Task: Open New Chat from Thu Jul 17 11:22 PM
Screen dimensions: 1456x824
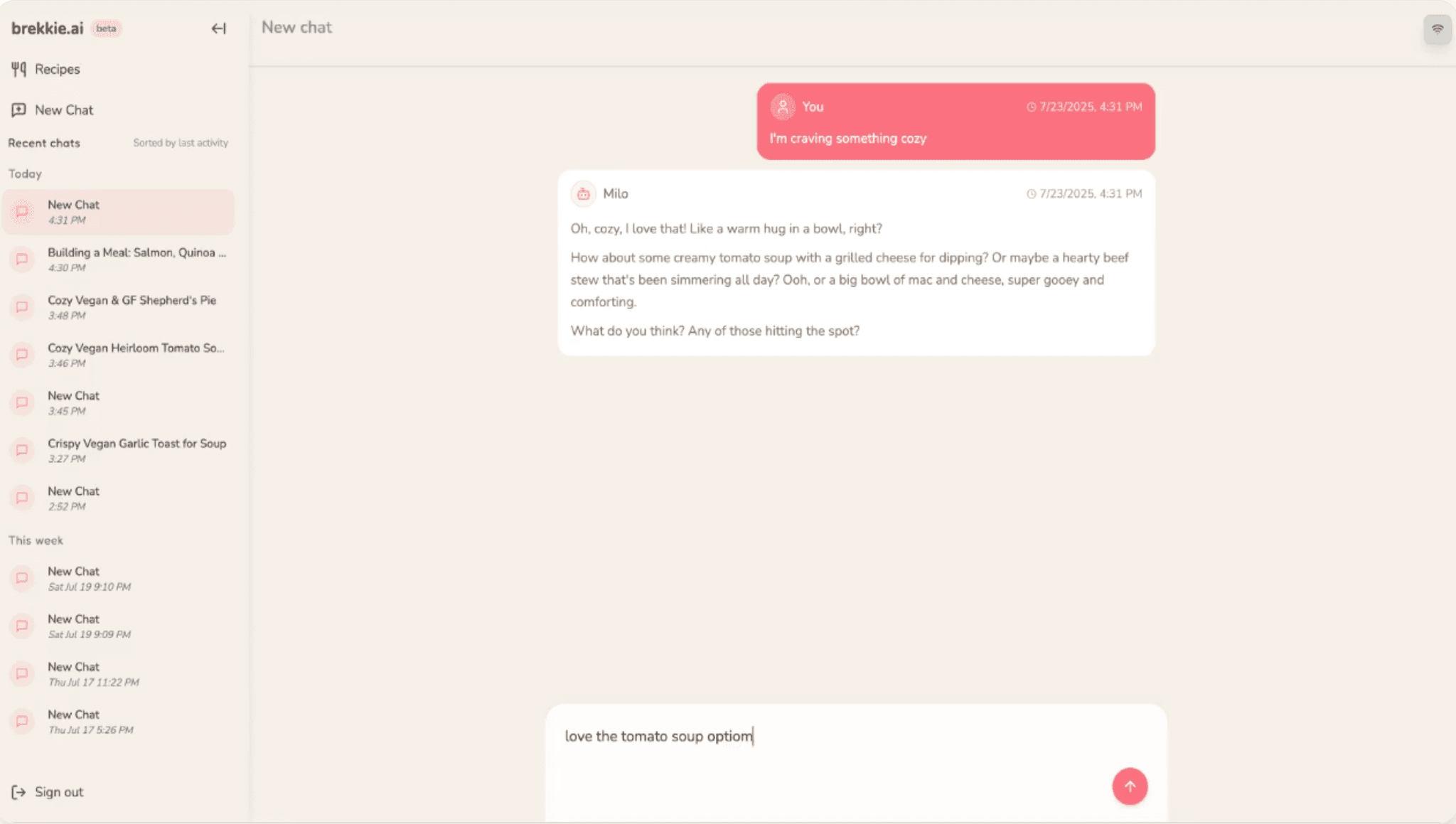Action: (x=119, y=673)
